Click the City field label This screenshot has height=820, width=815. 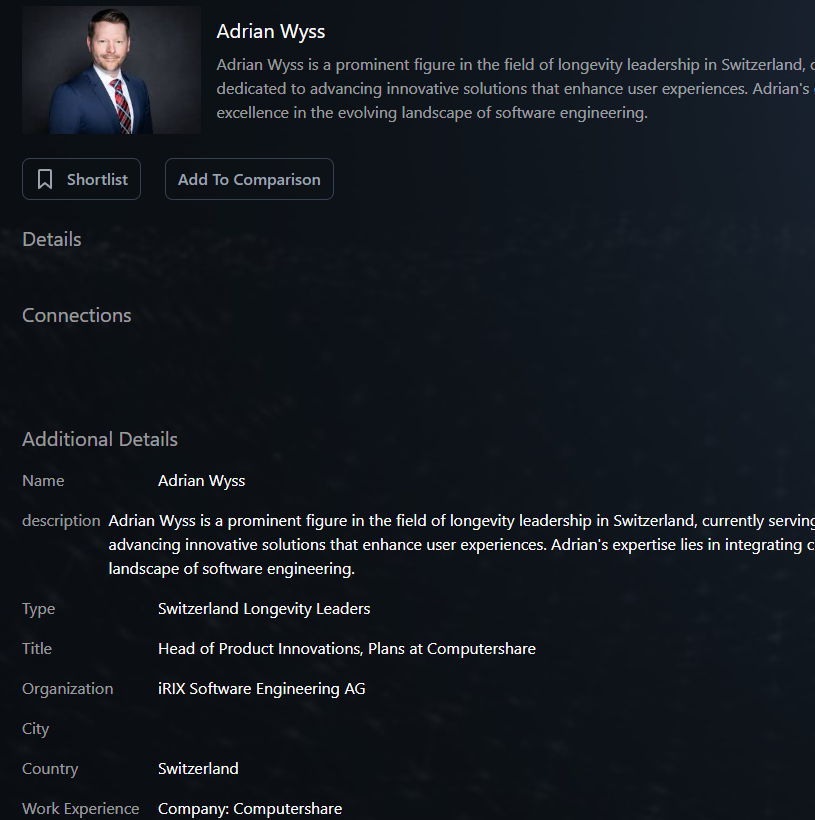click(36, 729)
